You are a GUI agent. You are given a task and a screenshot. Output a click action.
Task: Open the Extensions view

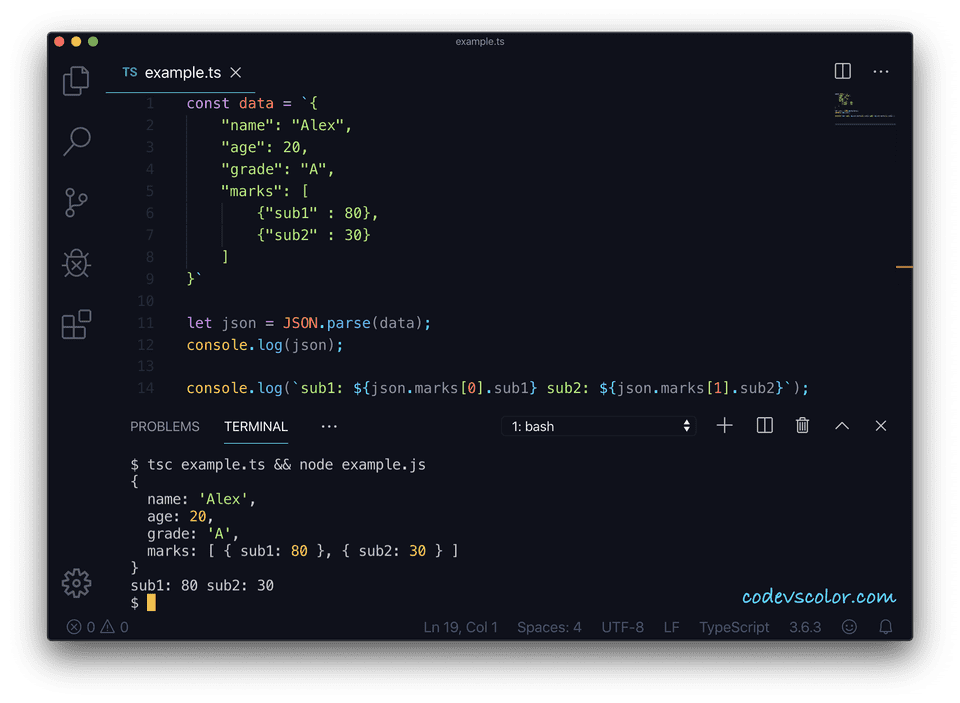(x=76, y=325)
